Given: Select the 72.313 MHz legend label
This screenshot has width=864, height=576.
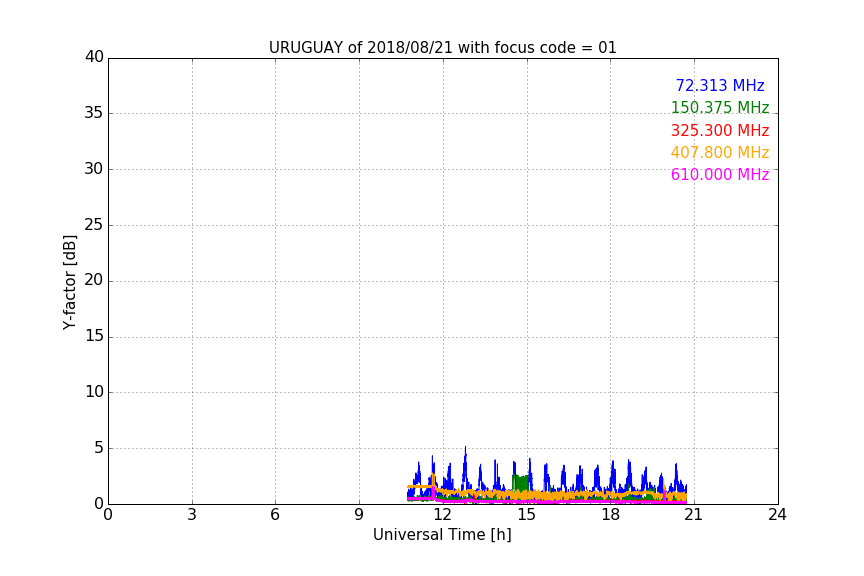Looking at the screenshot, I should click(x=720, y=85).
